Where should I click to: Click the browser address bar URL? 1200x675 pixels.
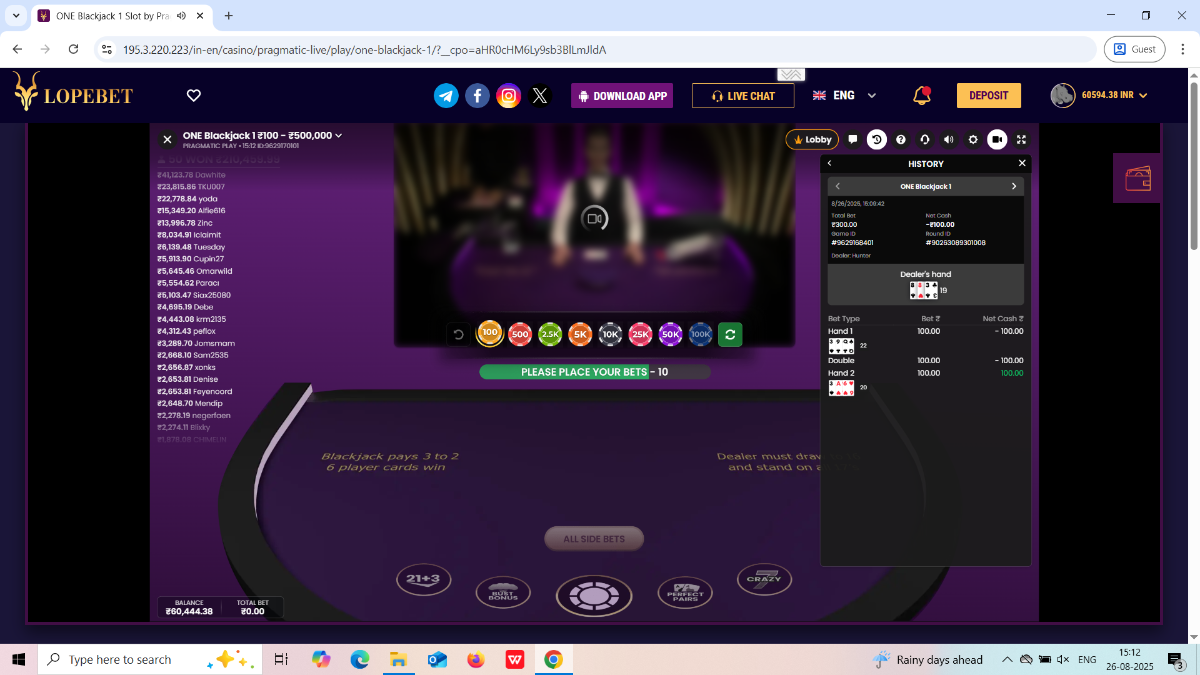[x=365, y=49]
